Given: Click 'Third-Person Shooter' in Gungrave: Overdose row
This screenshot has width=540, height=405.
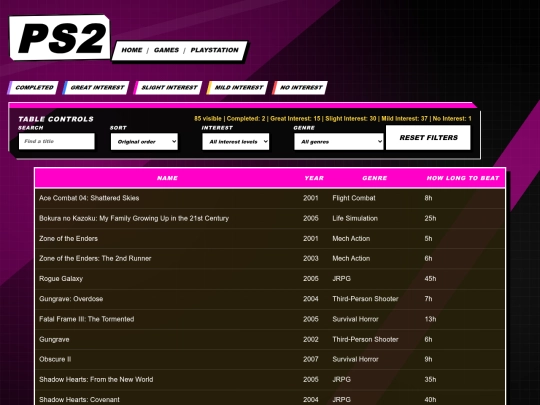Looking at the screenshot, I should (365, 299).
